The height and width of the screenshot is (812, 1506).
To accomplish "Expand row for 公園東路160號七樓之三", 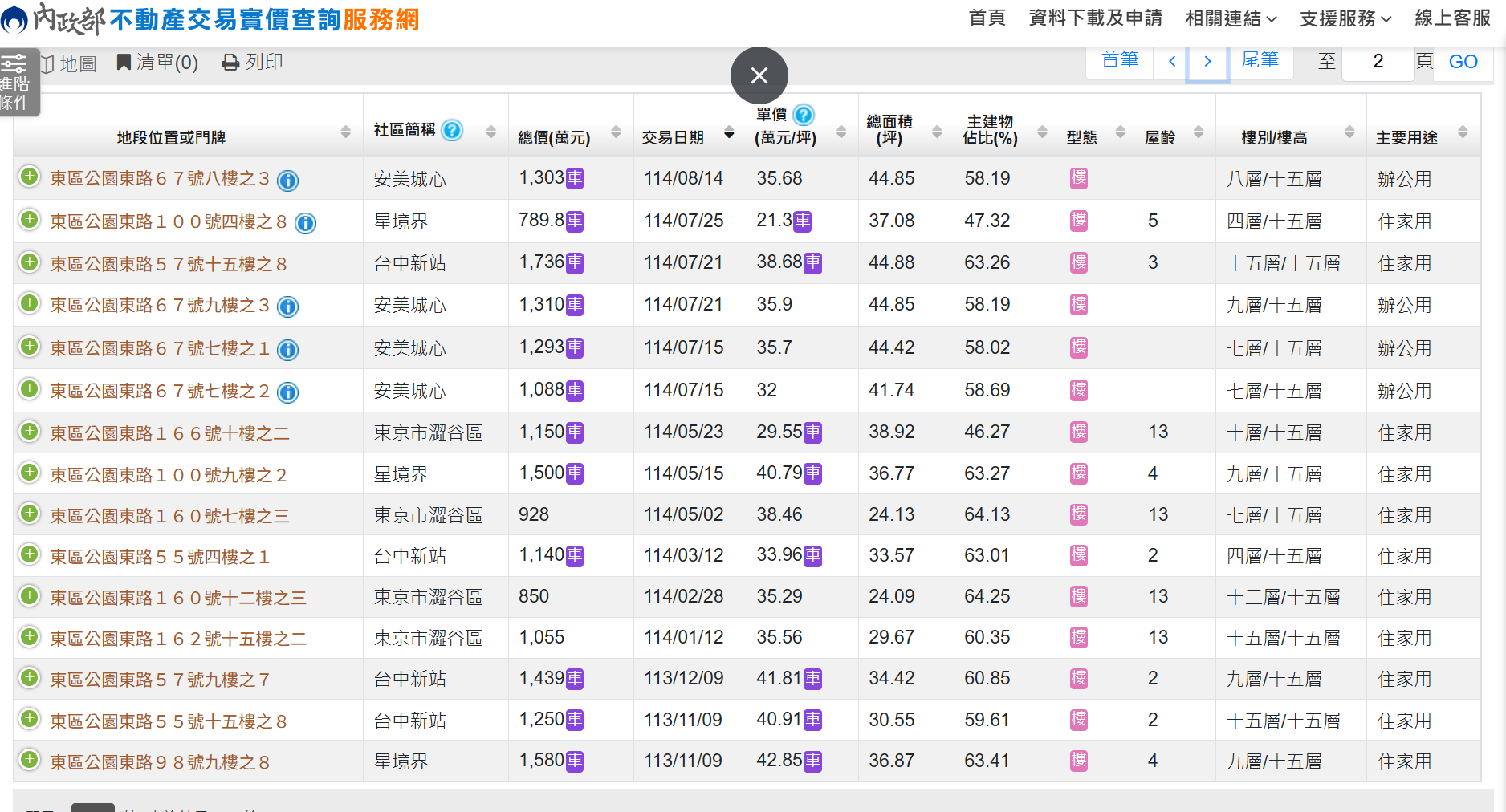I will [x=30, y=513].
